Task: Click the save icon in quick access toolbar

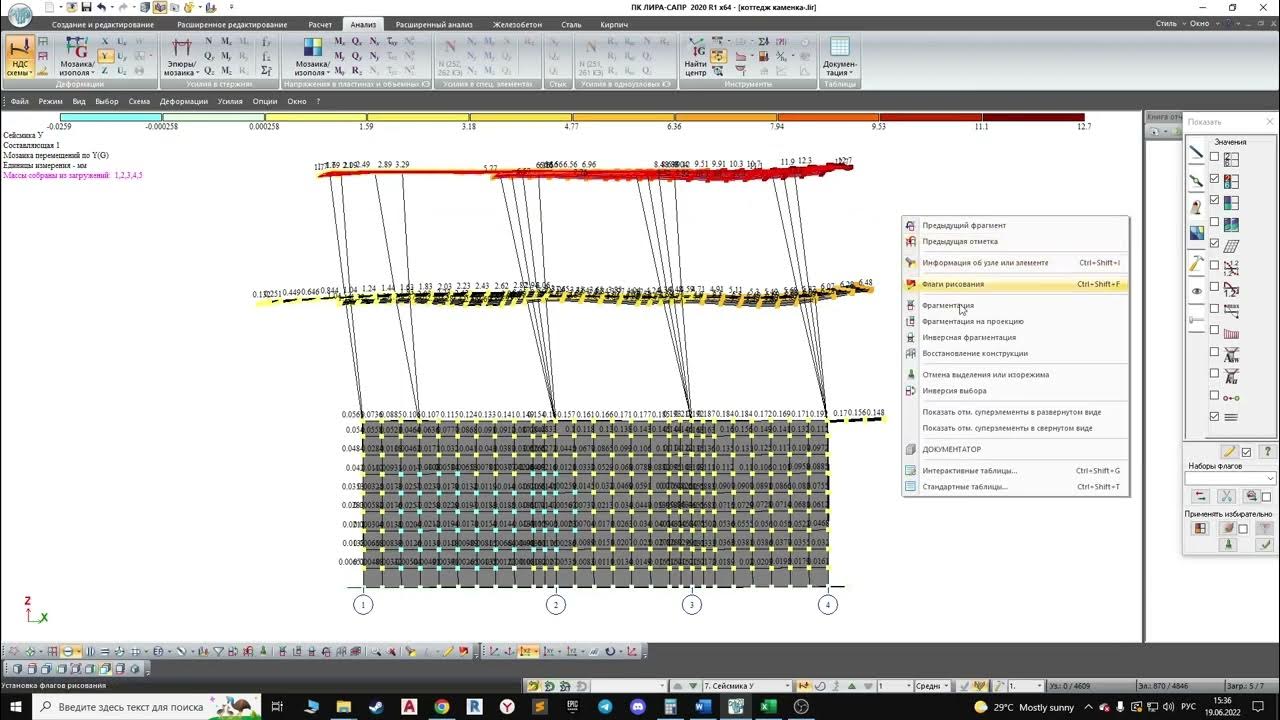Action: point(86,7)
